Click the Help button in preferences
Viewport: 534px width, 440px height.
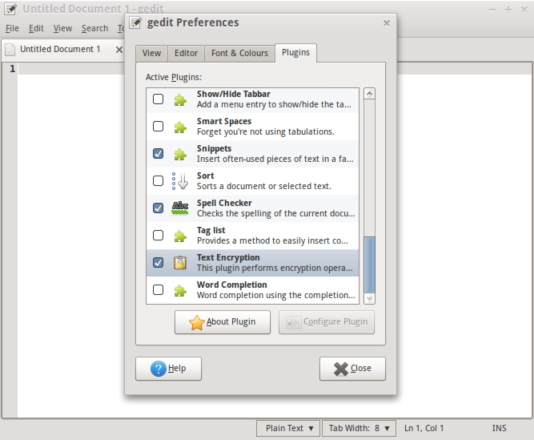(168, 368)
